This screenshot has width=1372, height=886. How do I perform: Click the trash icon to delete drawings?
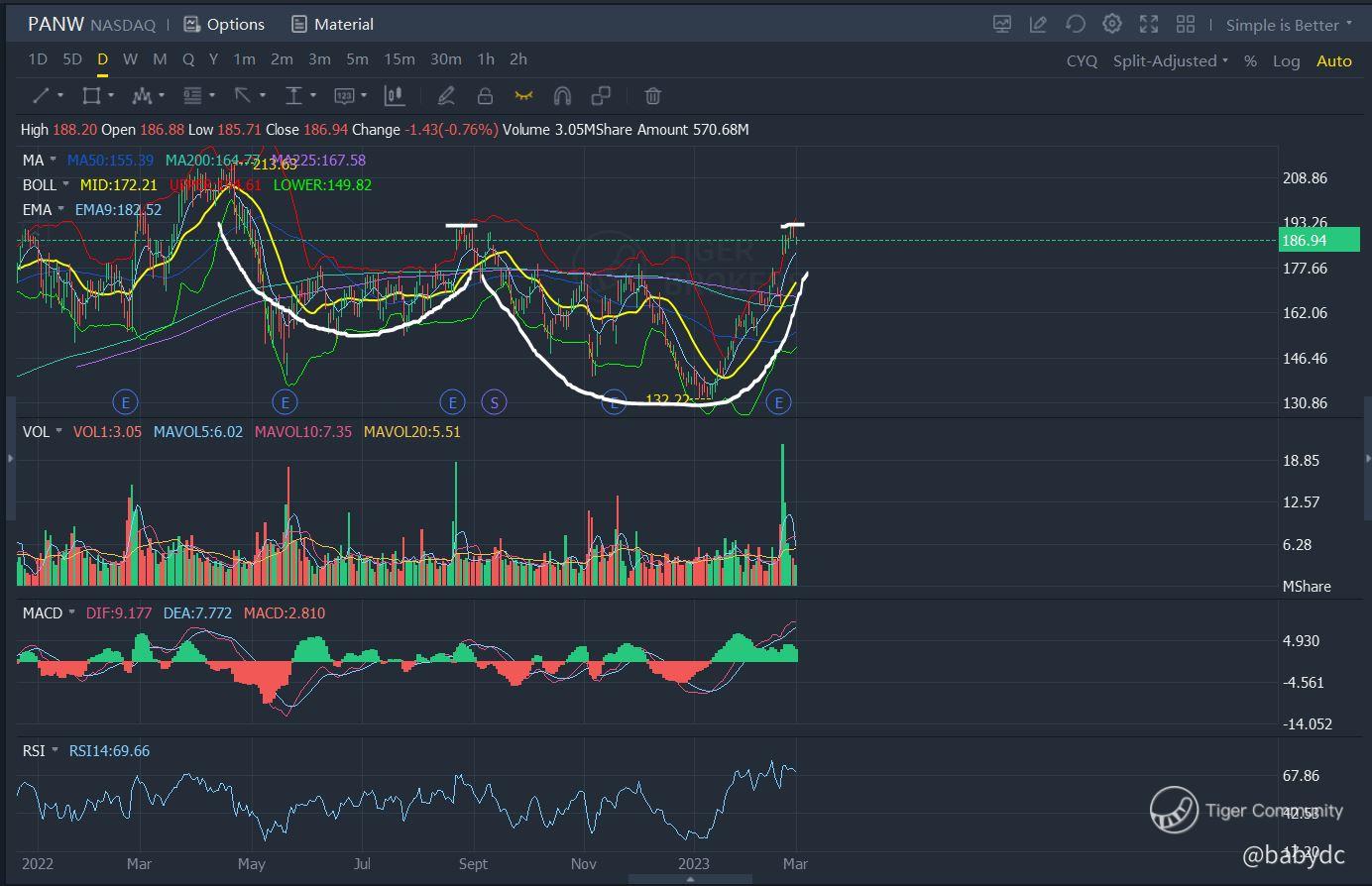tap(652, 96)
